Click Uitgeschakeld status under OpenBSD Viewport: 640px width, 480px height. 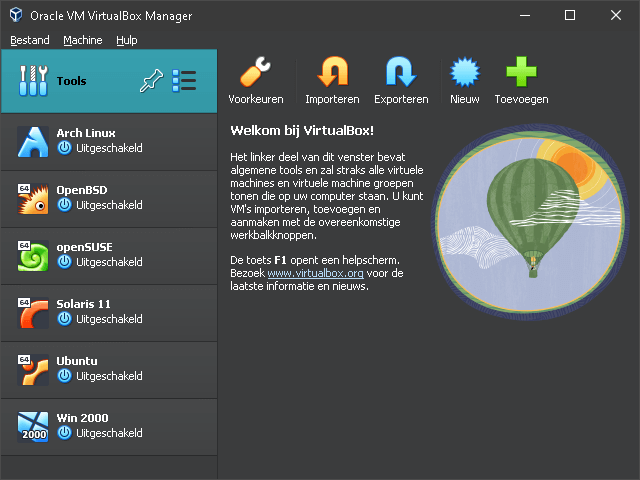pyautogui.click(x=109, y=205)
